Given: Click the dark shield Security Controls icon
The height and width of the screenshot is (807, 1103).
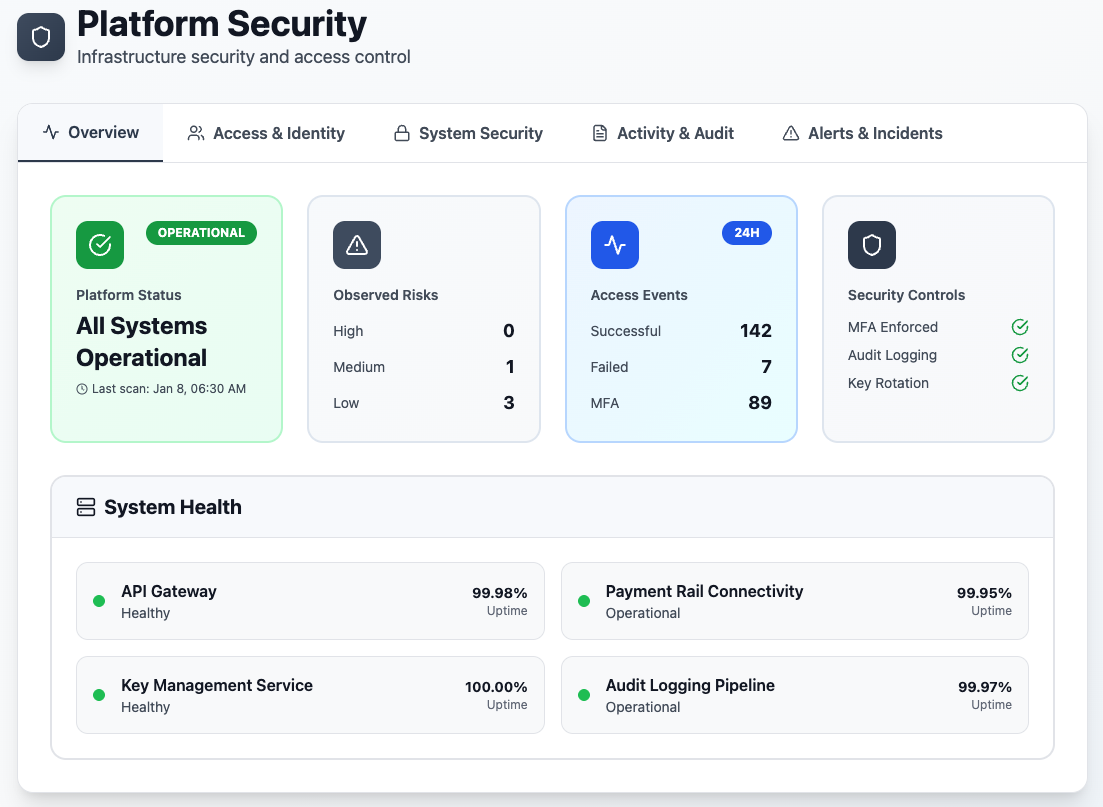Looking at the screenshot, I should 872,245.
